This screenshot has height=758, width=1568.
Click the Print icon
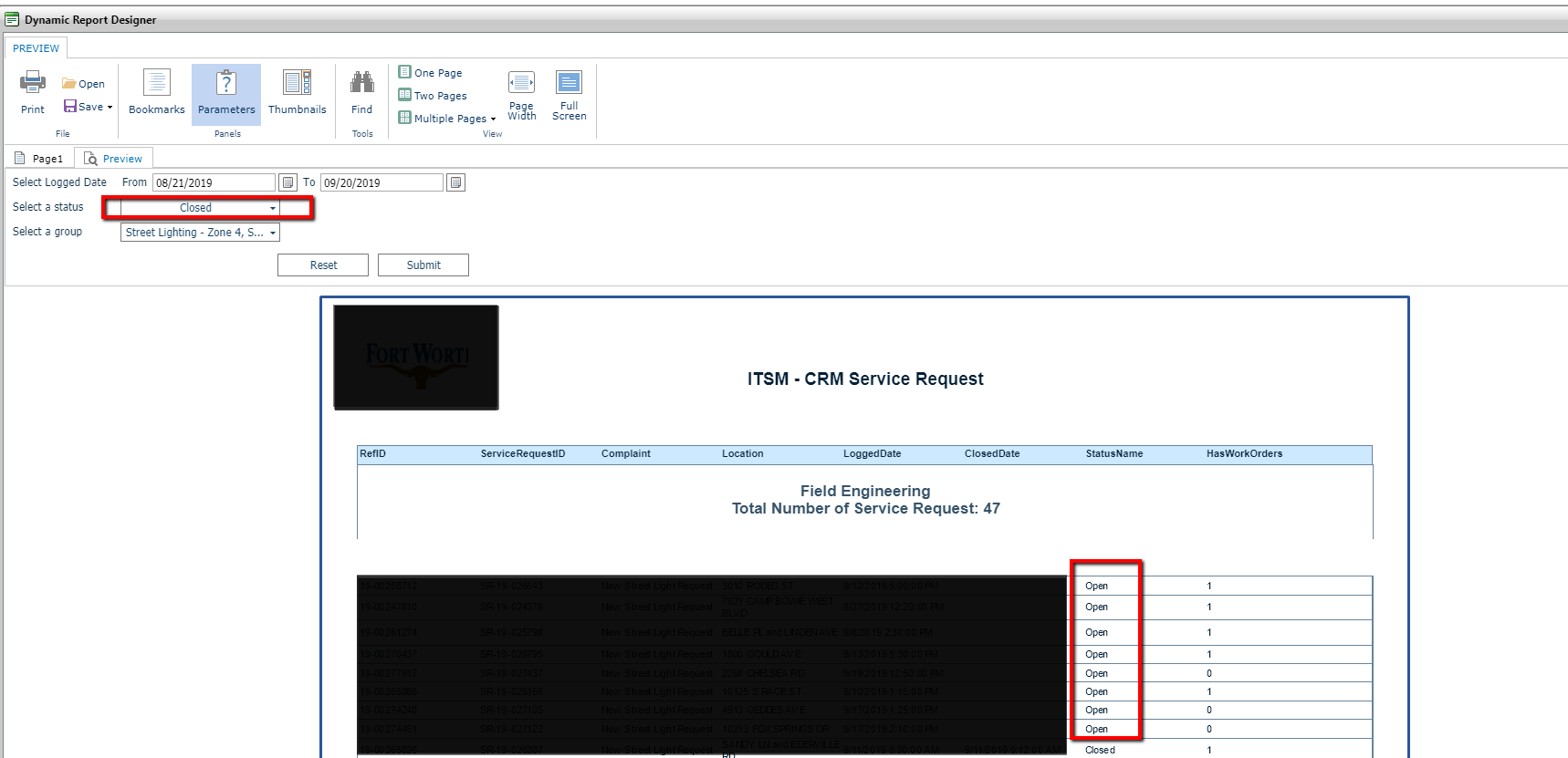click(33, 83)
